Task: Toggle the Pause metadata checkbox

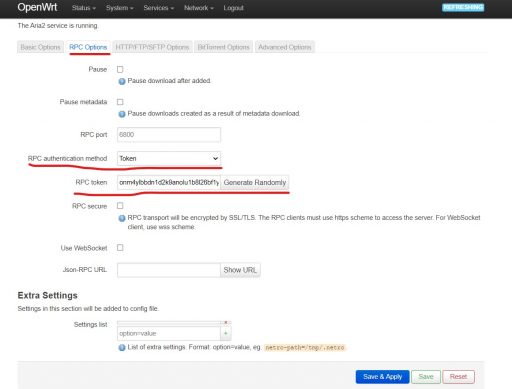Action: 120,102
